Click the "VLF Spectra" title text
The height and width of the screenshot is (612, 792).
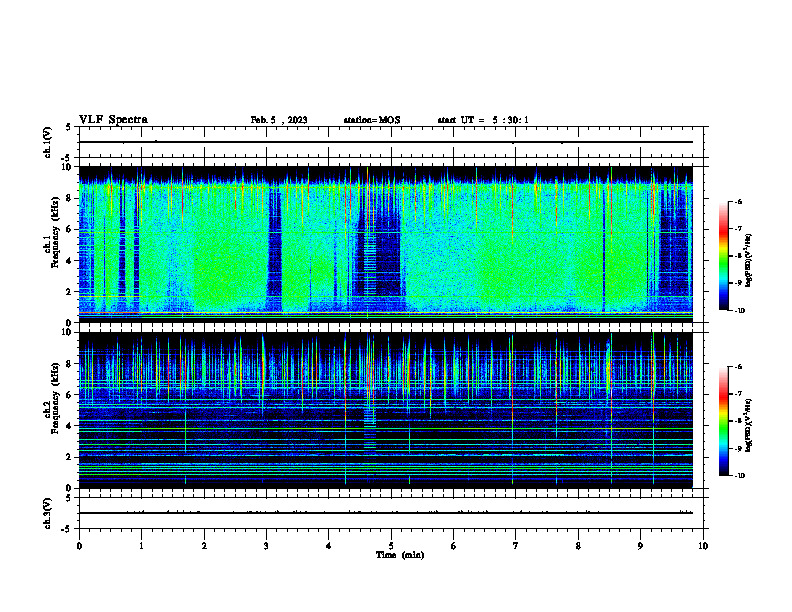click(x=113, y=120)
